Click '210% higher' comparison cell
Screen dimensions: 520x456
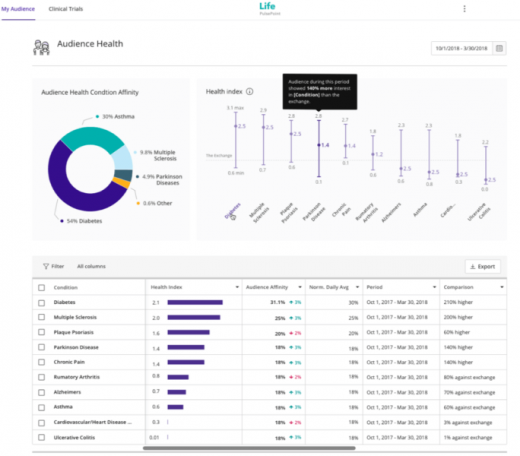click(x=458, y=302)
